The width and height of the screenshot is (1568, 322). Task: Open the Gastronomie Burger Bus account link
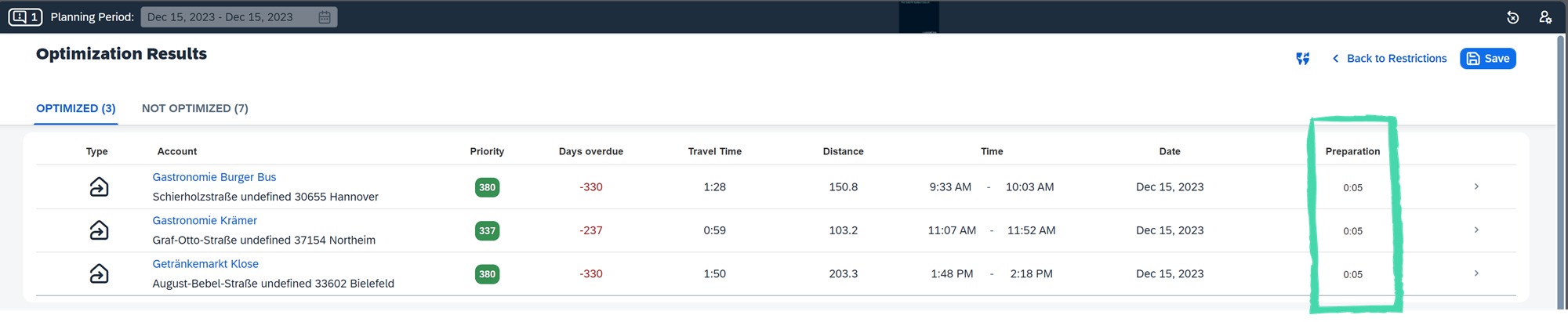point(214,177)
